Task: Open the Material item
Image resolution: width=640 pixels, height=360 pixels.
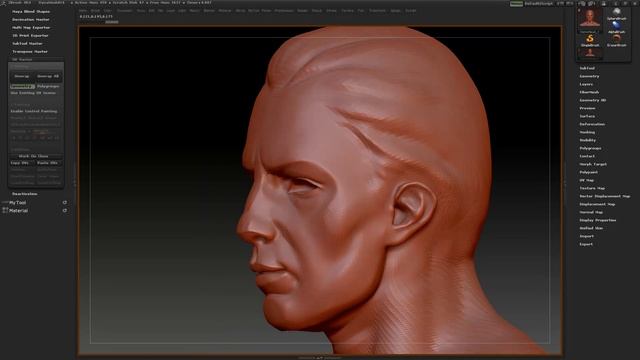Action: click(x=18, y=211)
